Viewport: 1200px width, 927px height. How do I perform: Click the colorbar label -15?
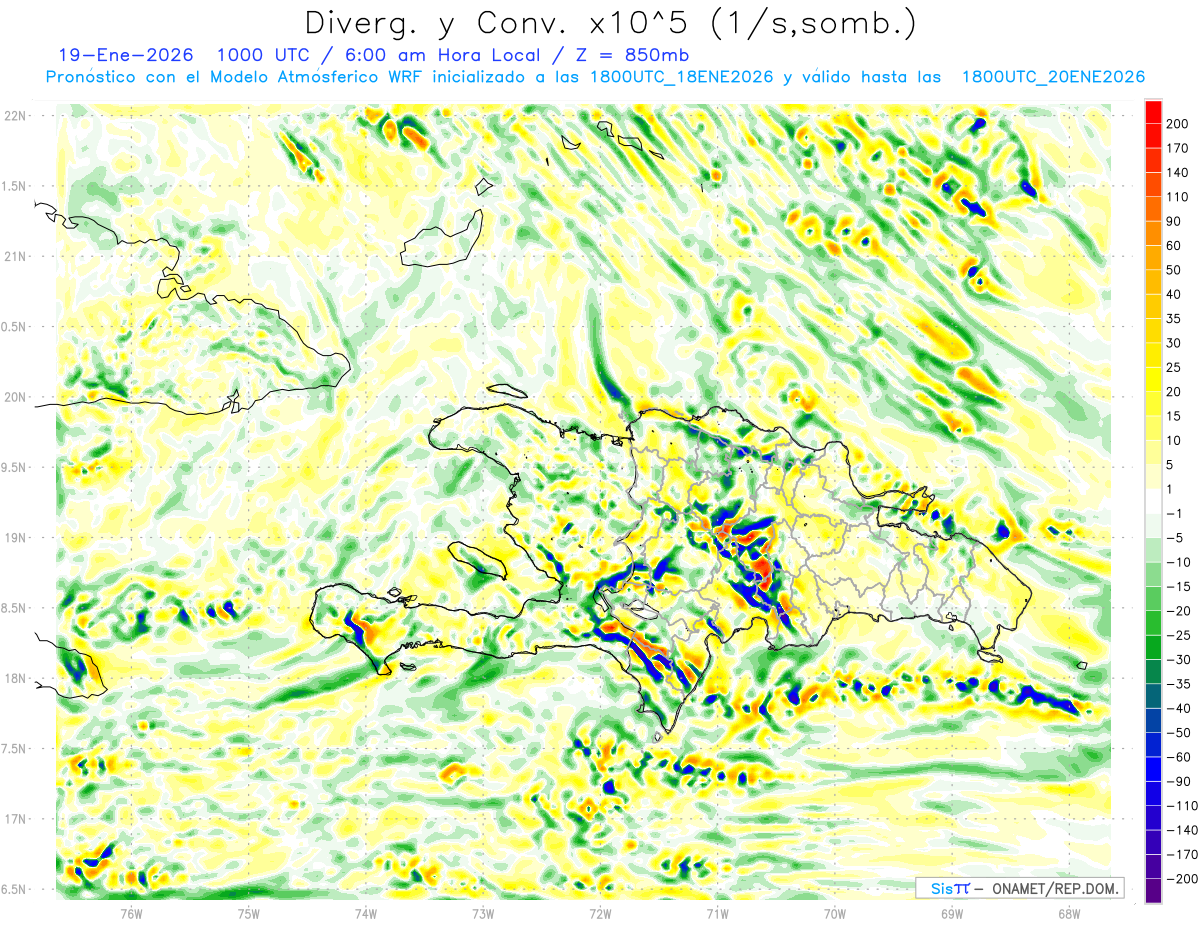1178,587
